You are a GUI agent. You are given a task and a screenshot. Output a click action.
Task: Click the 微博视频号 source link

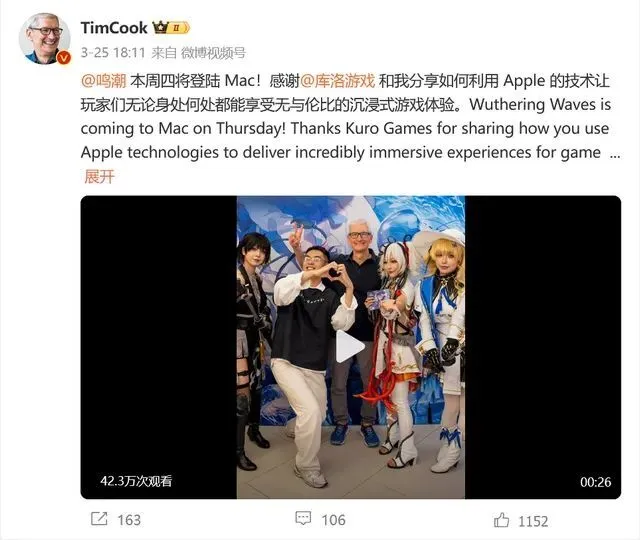[213, 53]
